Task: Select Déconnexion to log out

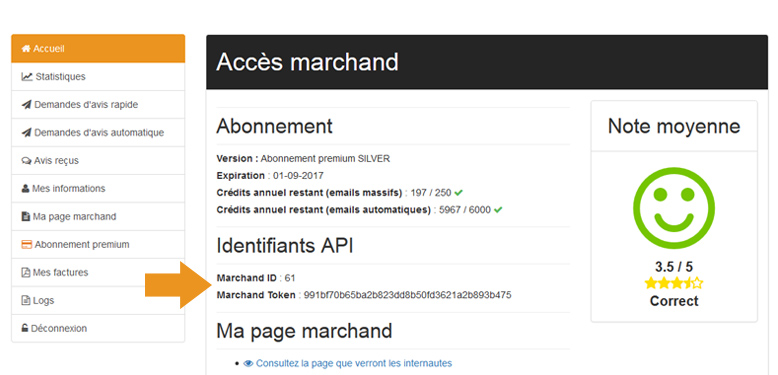Action: tap(98, 328)
